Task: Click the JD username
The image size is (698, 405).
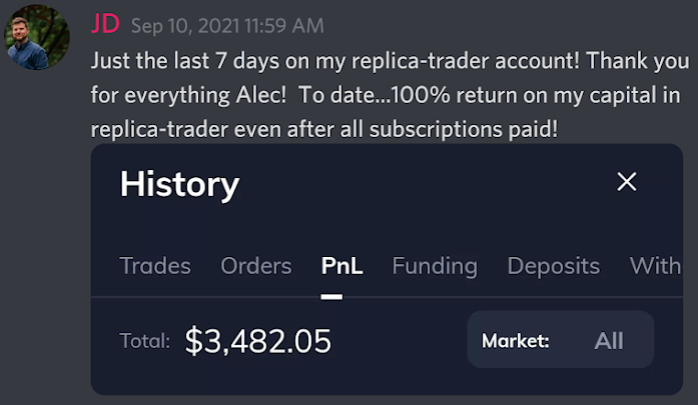Action: 106,24
